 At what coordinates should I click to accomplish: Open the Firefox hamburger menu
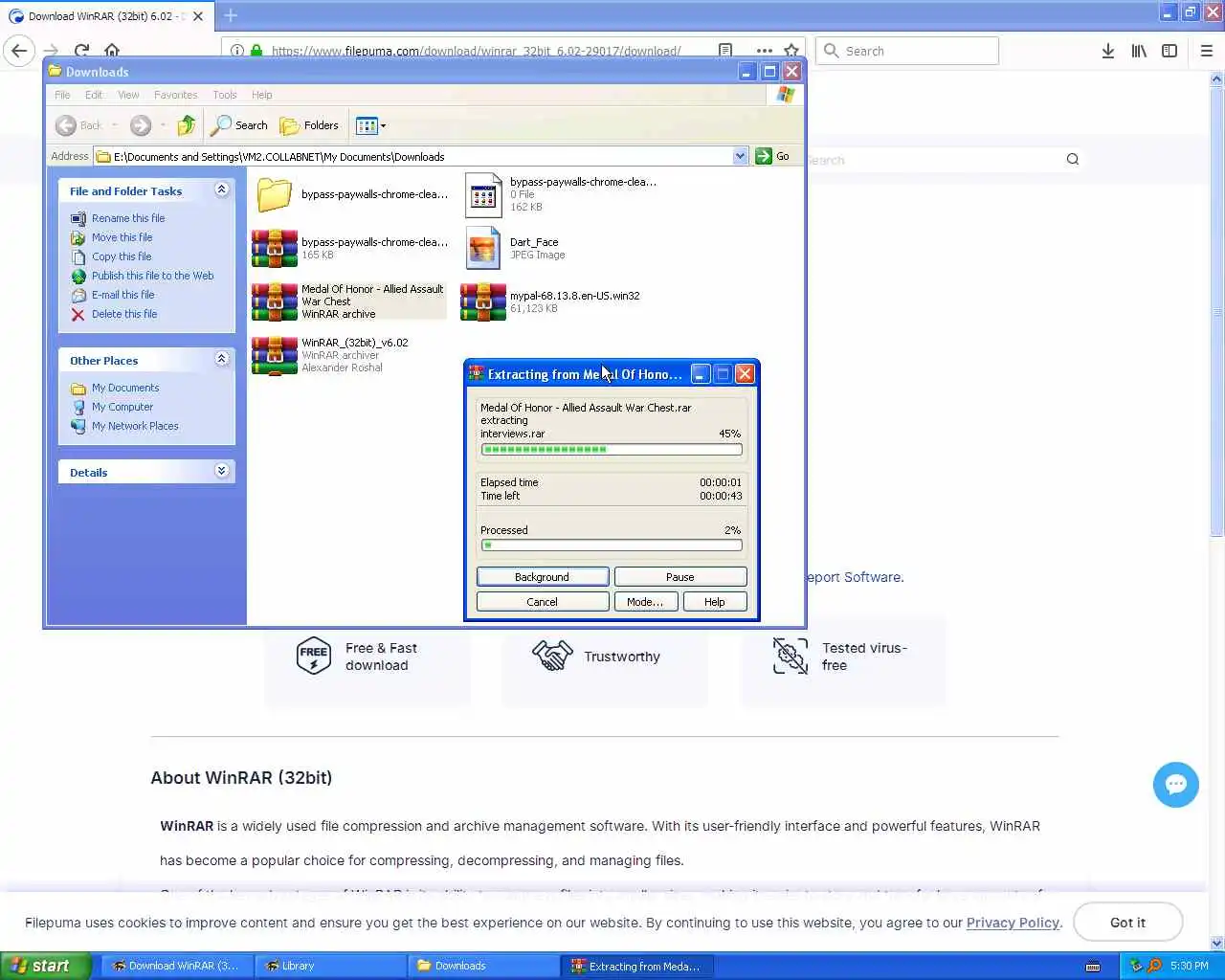[1207, 51]
